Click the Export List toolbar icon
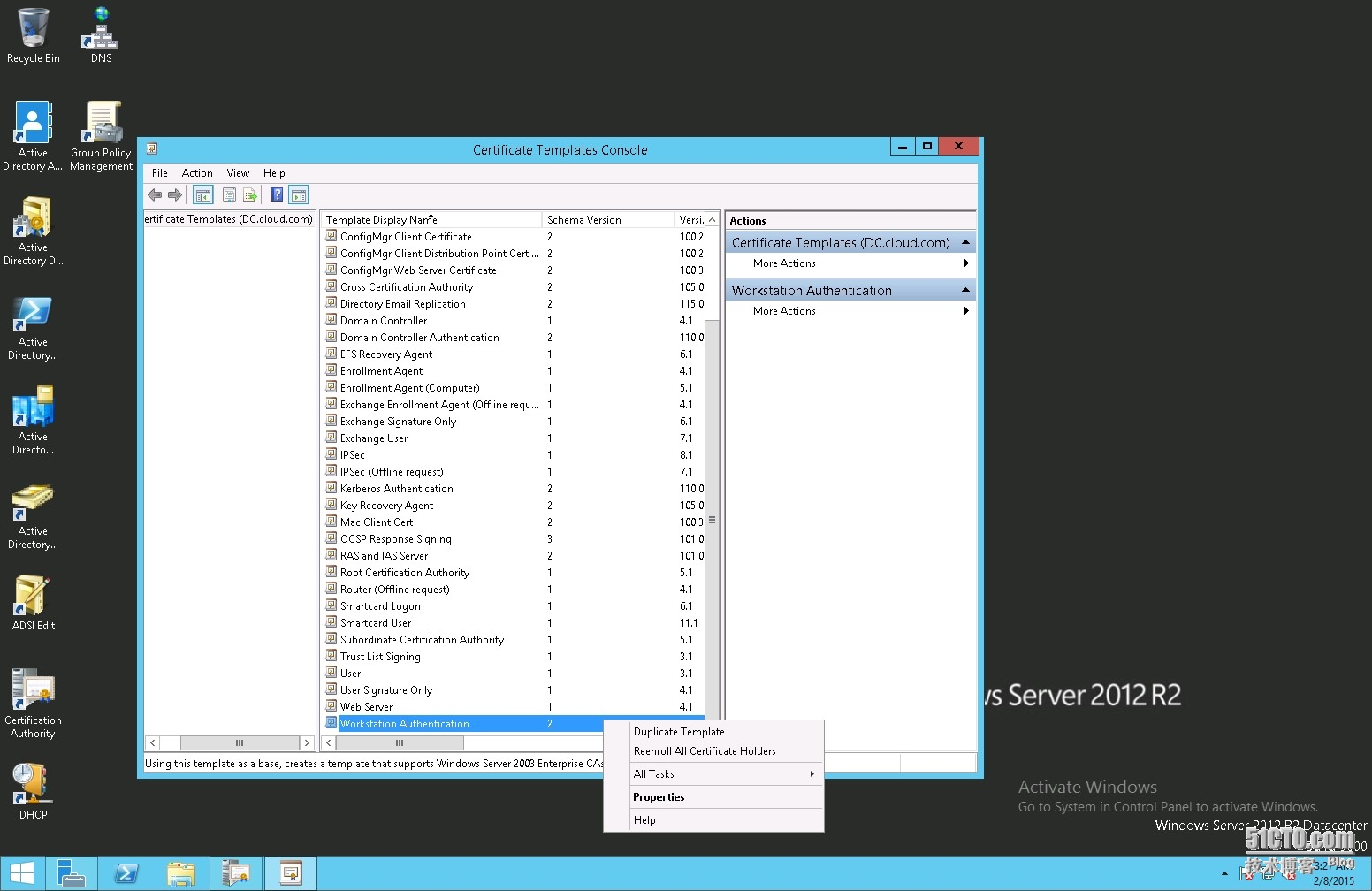The image size is (1372, 891). tap(250, 195)
